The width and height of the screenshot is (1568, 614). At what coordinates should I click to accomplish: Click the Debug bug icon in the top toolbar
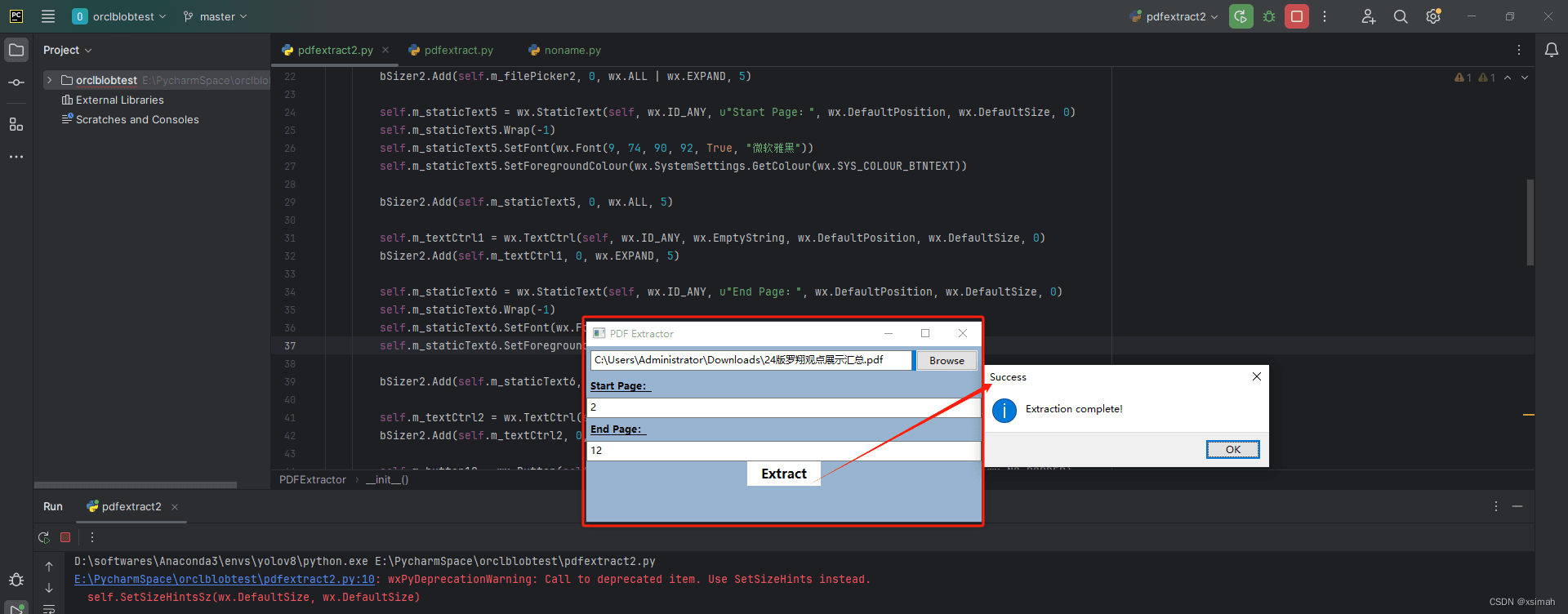tap(1269, 16)
